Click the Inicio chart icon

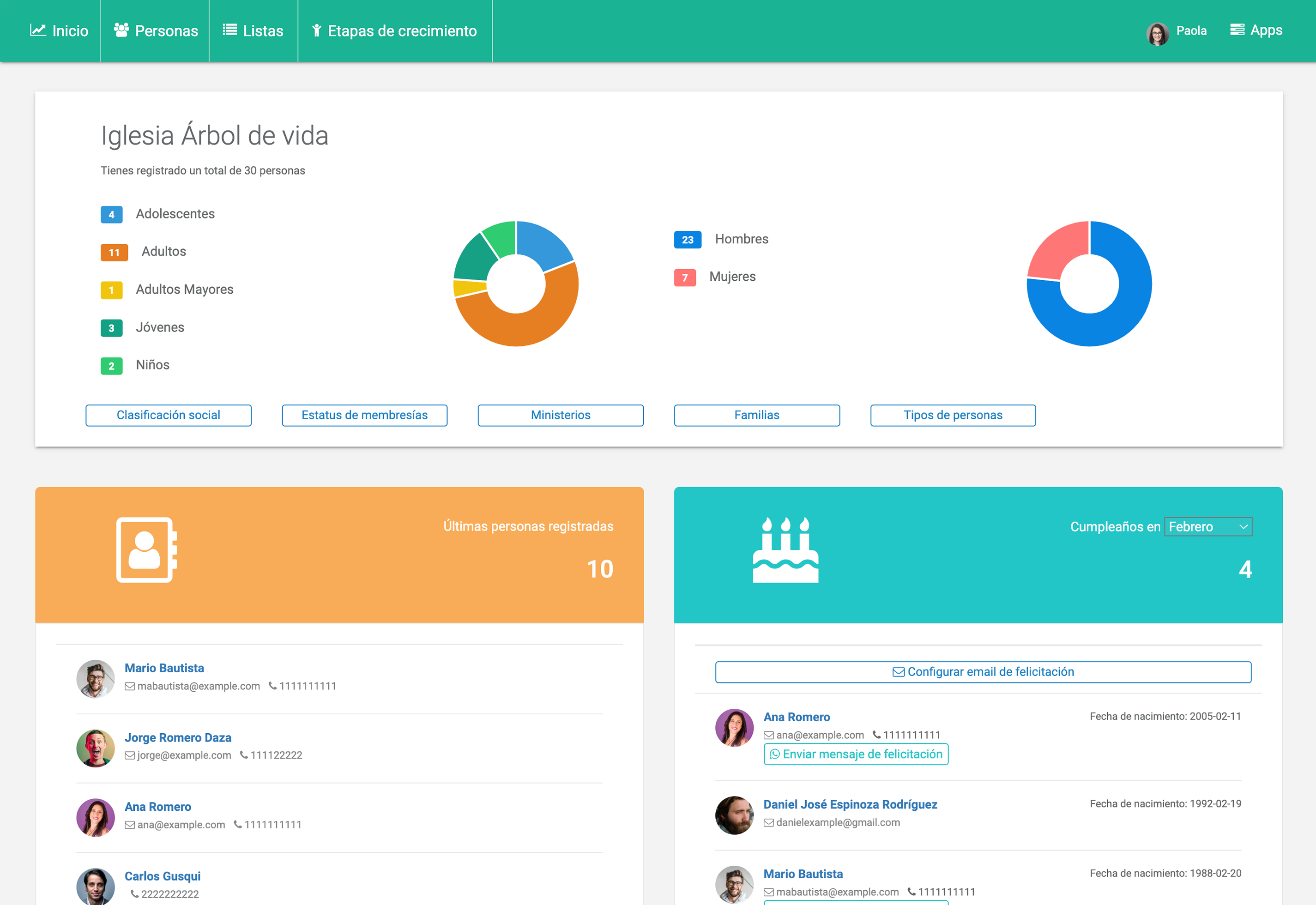click(38, 30)
